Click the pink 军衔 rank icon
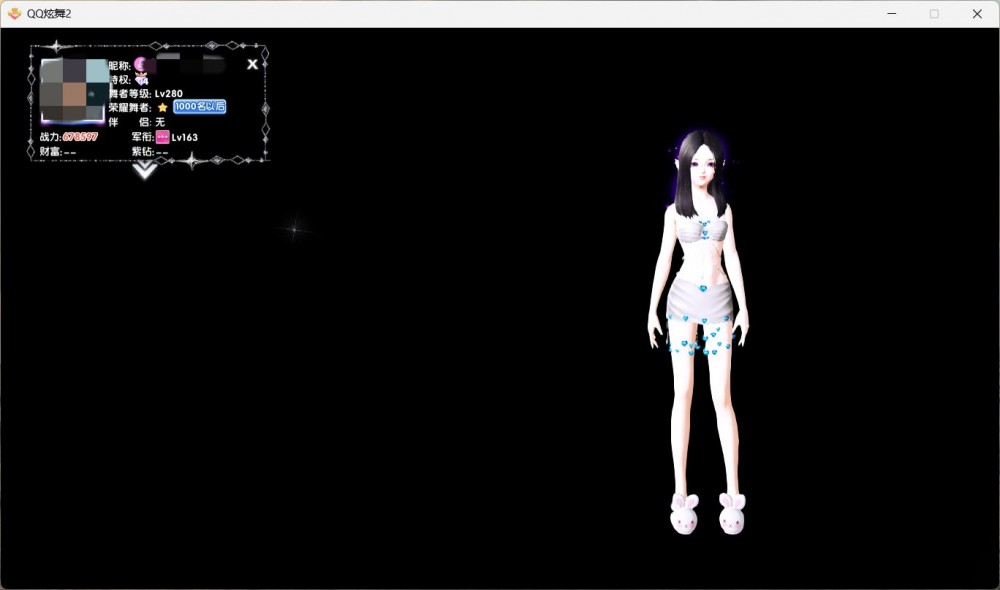Viewport: 1000px width, 590px height. point(162,137)
